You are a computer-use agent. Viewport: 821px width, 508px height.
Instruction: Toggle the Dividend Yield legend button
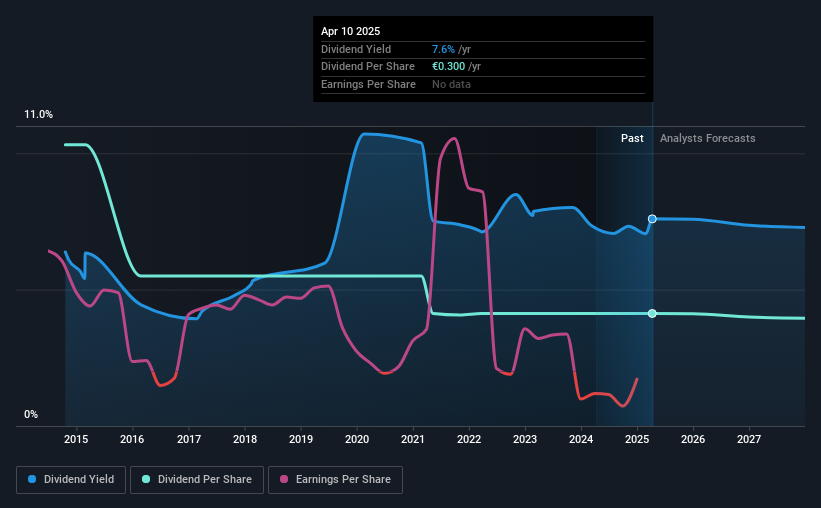[71, 480]
